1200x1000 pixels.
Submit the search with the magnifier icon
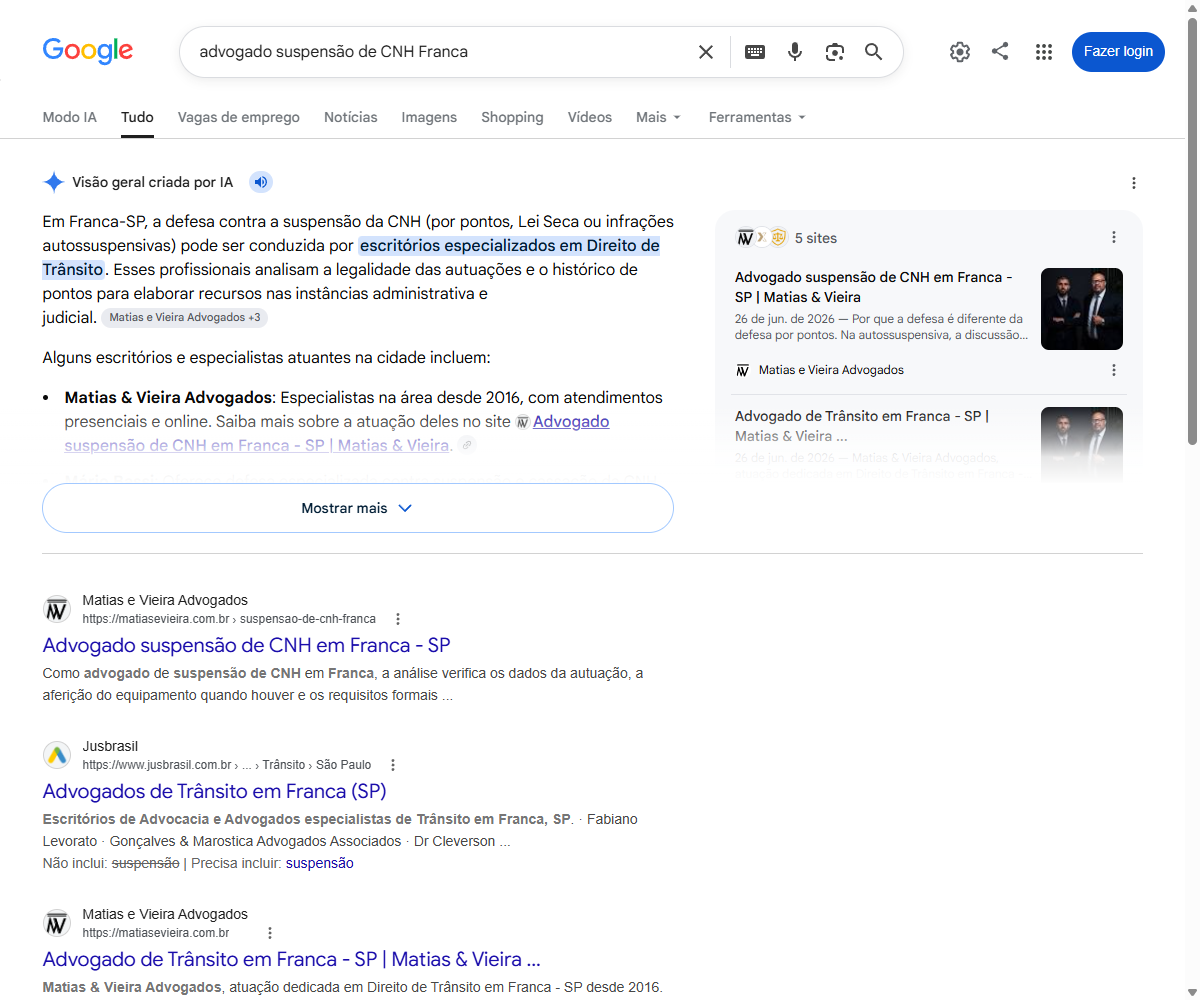pos(874,52)
